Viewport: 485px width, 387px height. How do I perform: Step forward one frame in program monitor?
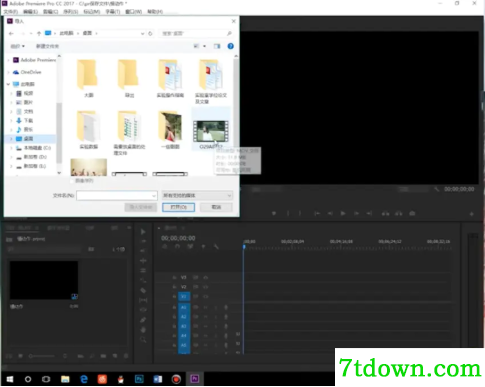point(356,213)
